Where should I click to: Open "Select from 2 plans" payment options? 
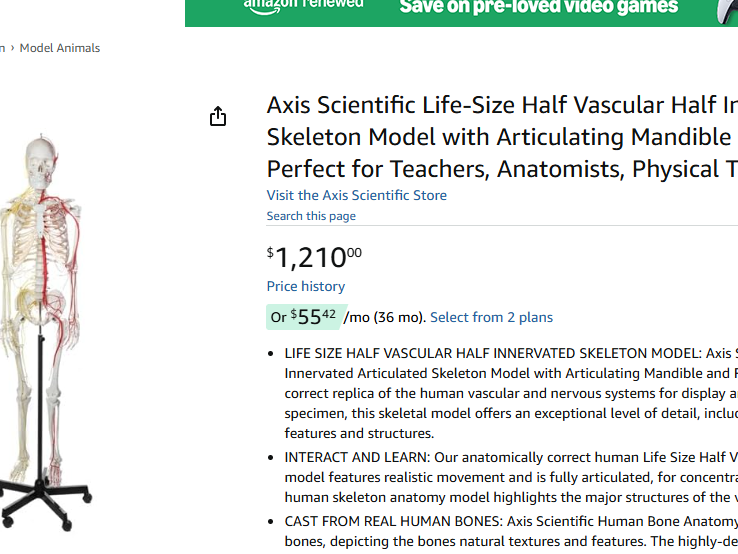click(x=491, y=317)
